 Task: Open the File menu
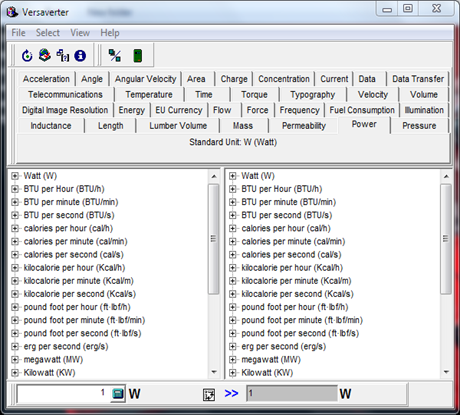[18, 33]
